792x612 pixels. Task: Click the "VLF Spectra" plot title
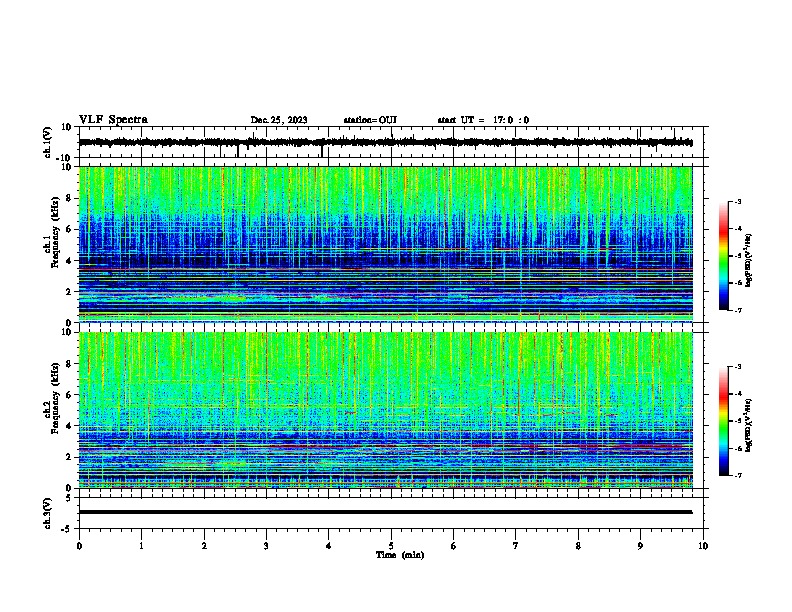(113, 120)
